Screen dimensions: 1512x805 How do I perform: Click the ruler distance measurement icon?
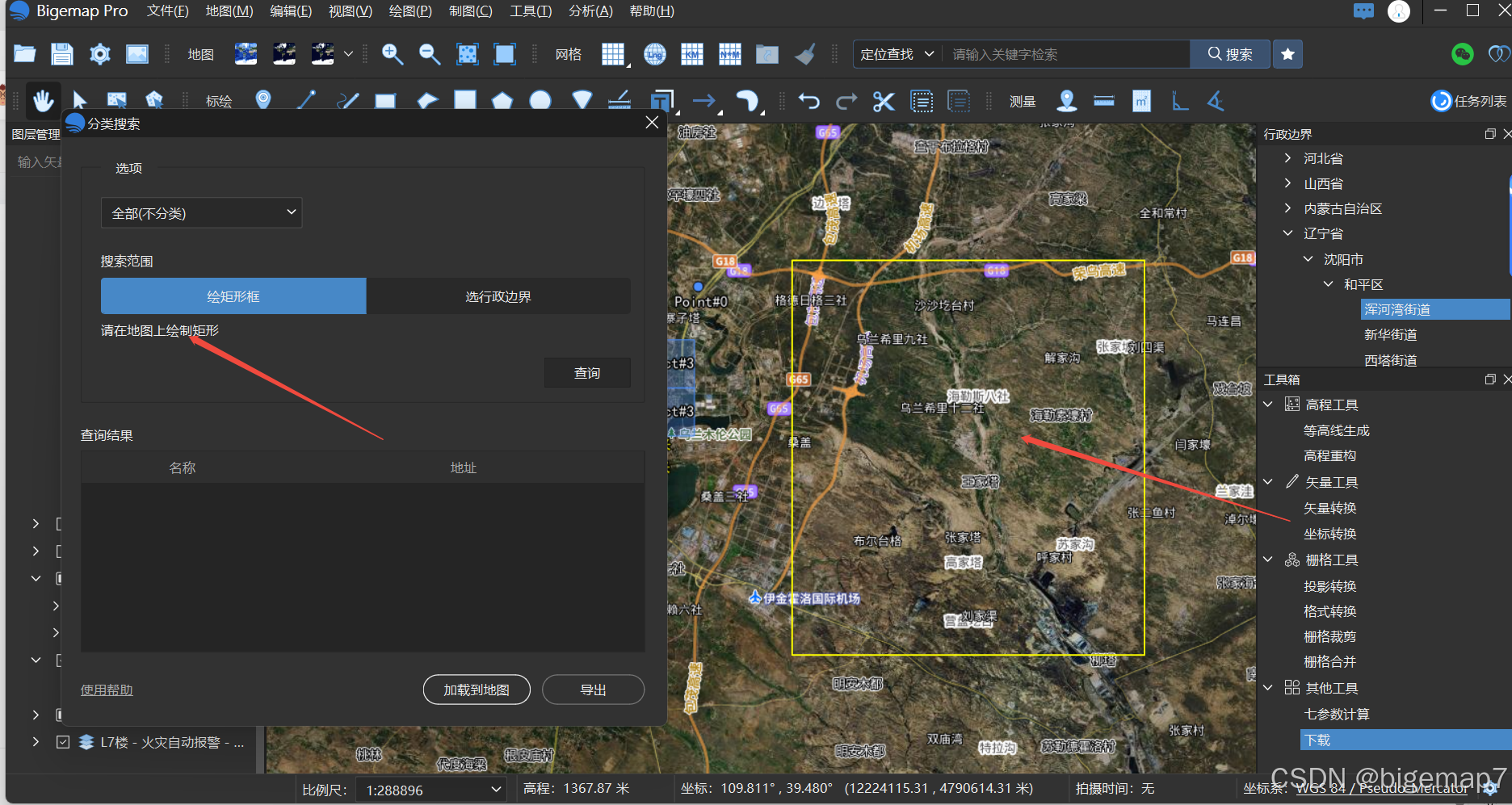[x=1104, y=101]
